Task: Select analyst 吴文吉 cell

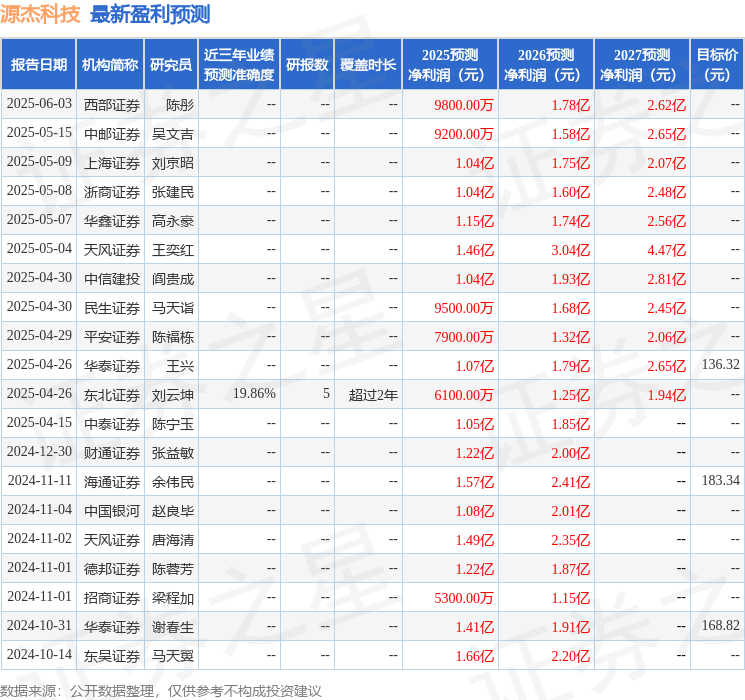Action: (171, 133)
